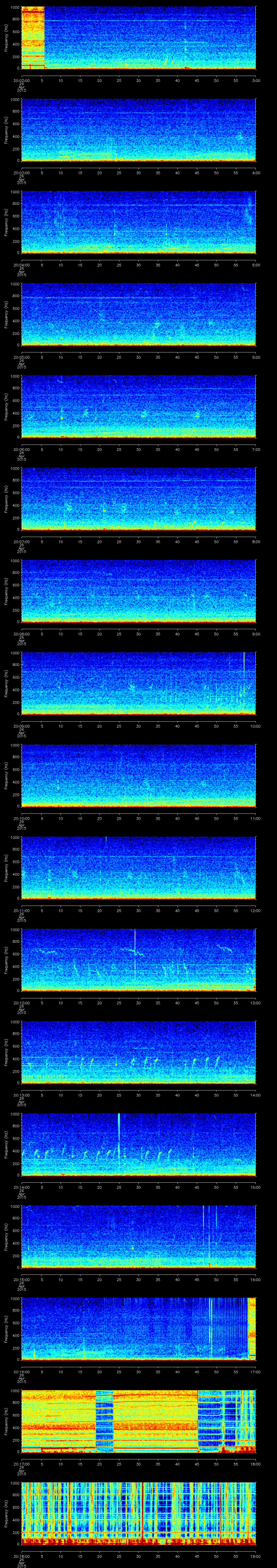This screenshot has width=277, height=1568.
Task: Click the '17:00' end time label
Action: [255, 1371]
